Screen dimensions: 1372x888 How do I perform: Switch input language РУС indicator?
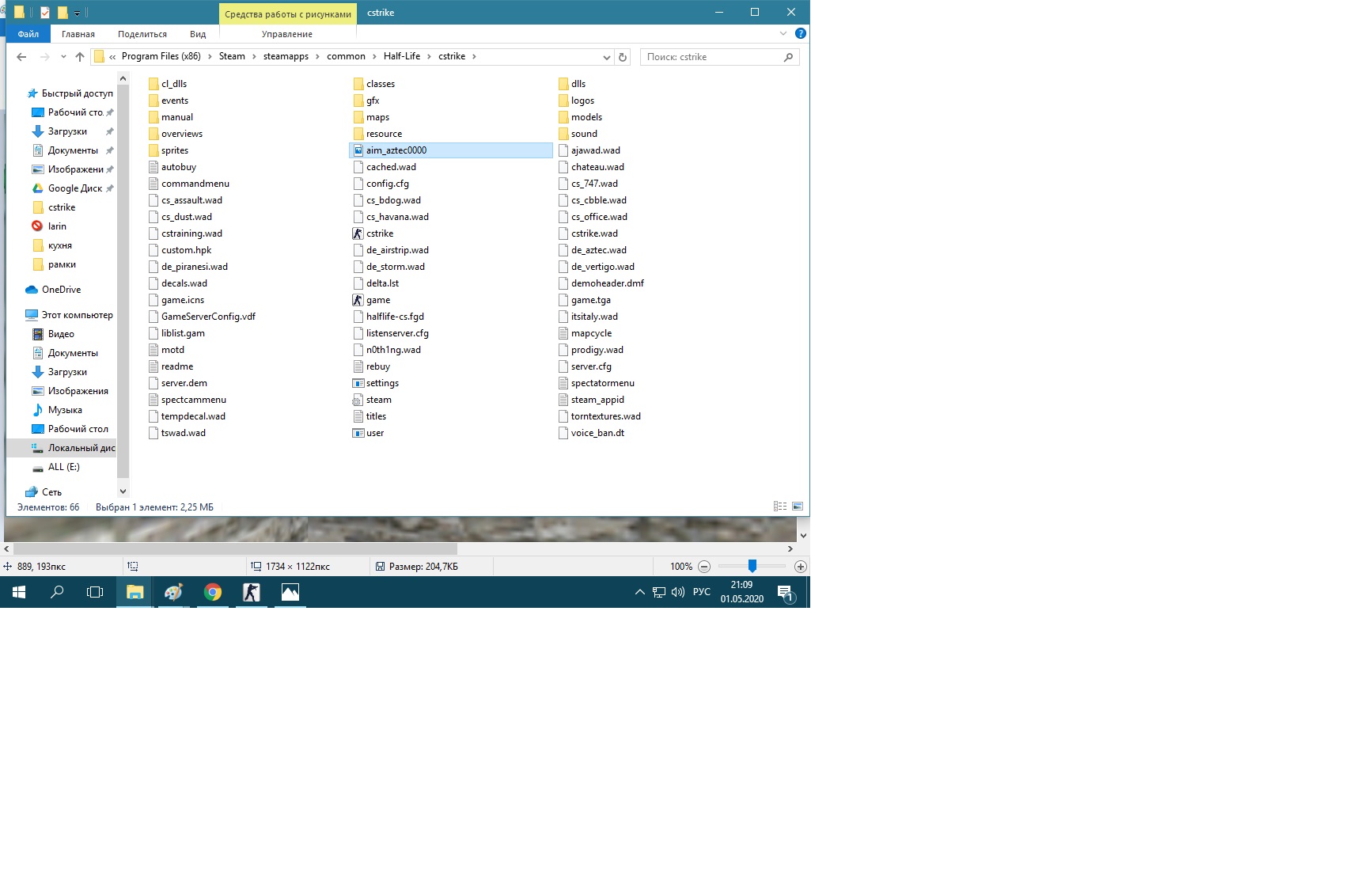[701, 592]
